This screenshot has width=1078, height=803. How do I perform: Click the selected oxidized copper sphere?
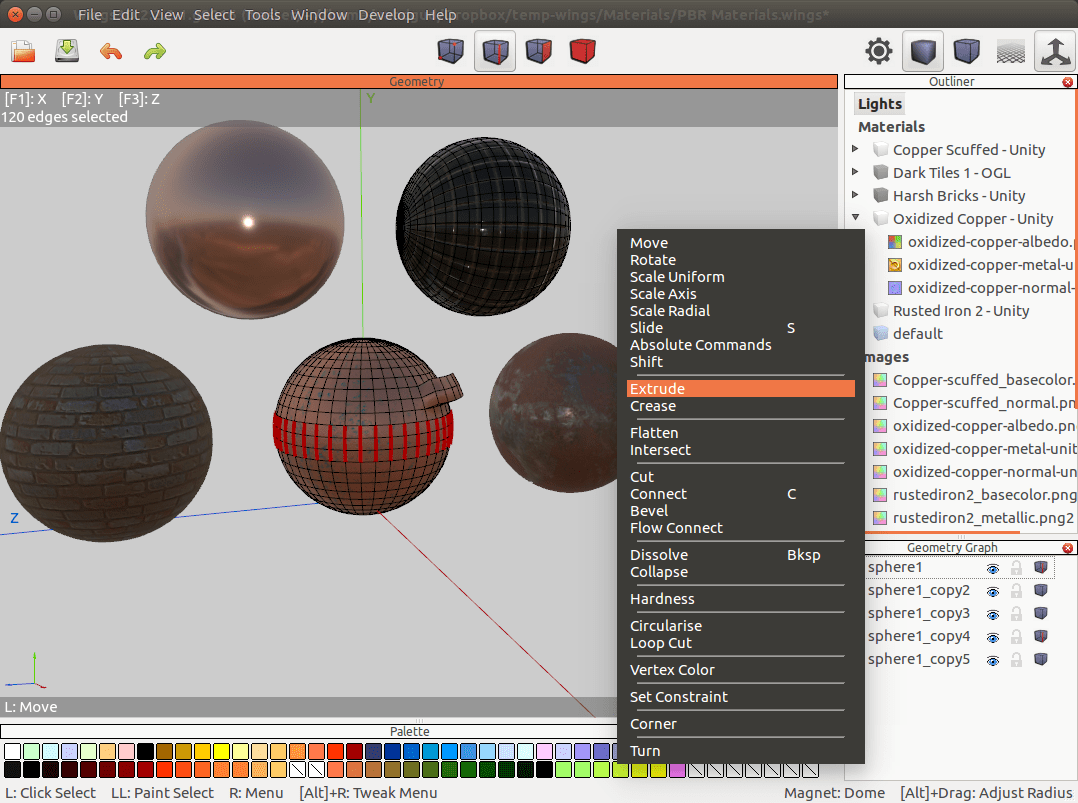point(364,426)
